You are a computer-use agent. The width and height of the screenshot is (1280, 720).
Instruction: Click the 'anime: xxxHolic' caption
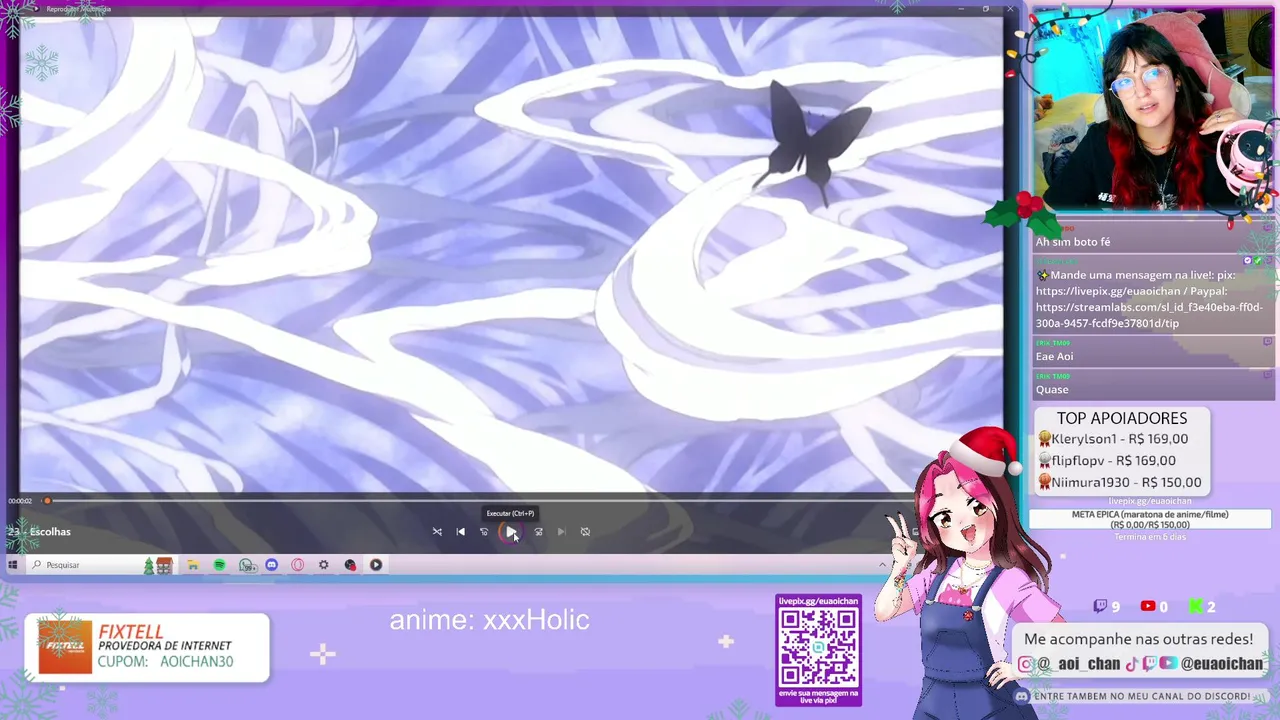pyautogui.click(x=489, y=620)
